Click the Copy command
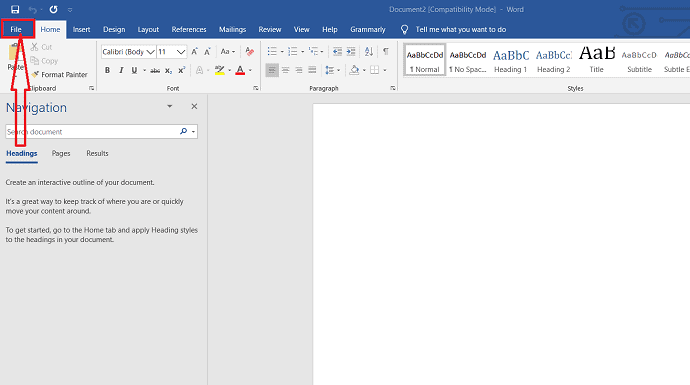Screen dimensions: 690x385 tap(44, 61)
